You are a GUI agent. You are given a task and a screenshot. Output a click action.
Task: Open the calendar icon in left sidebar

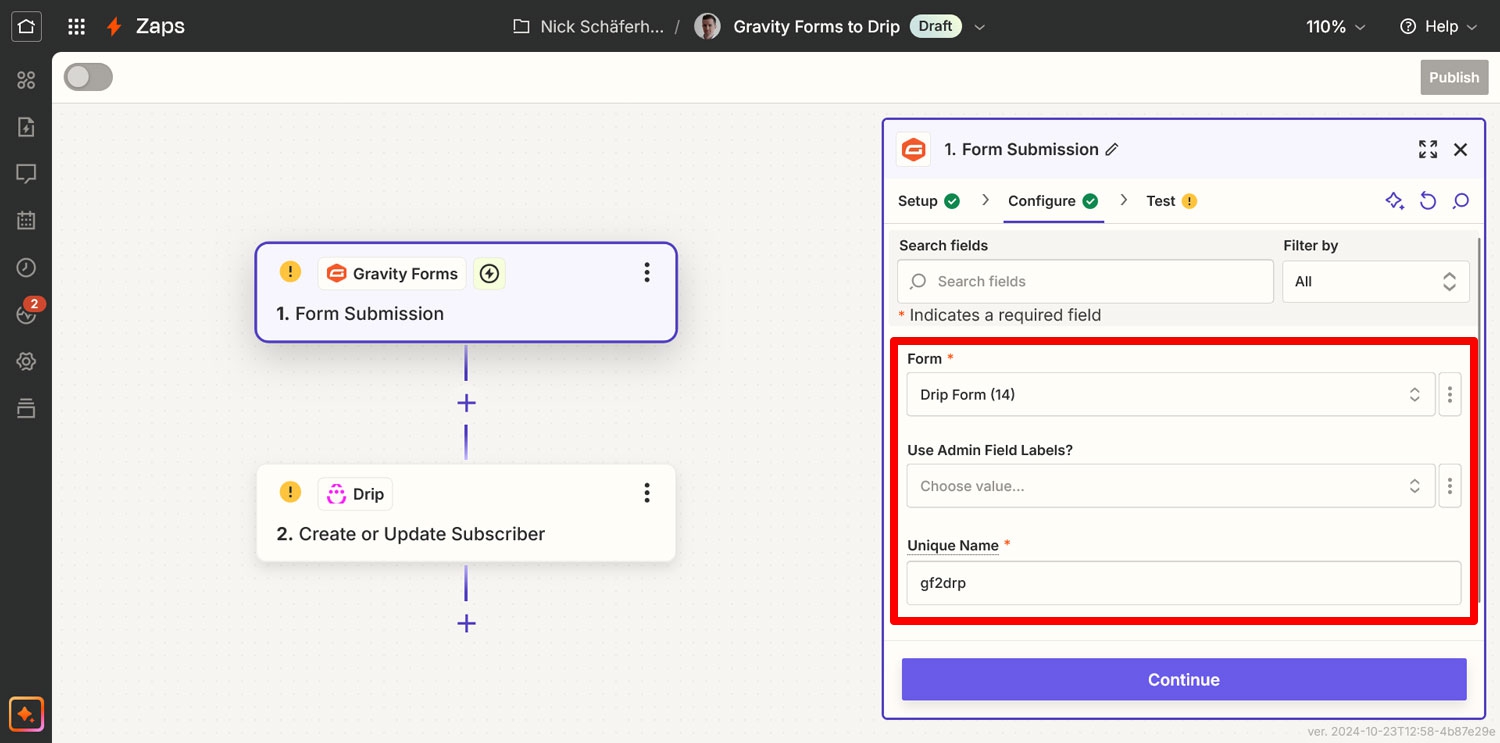[26, 220]
